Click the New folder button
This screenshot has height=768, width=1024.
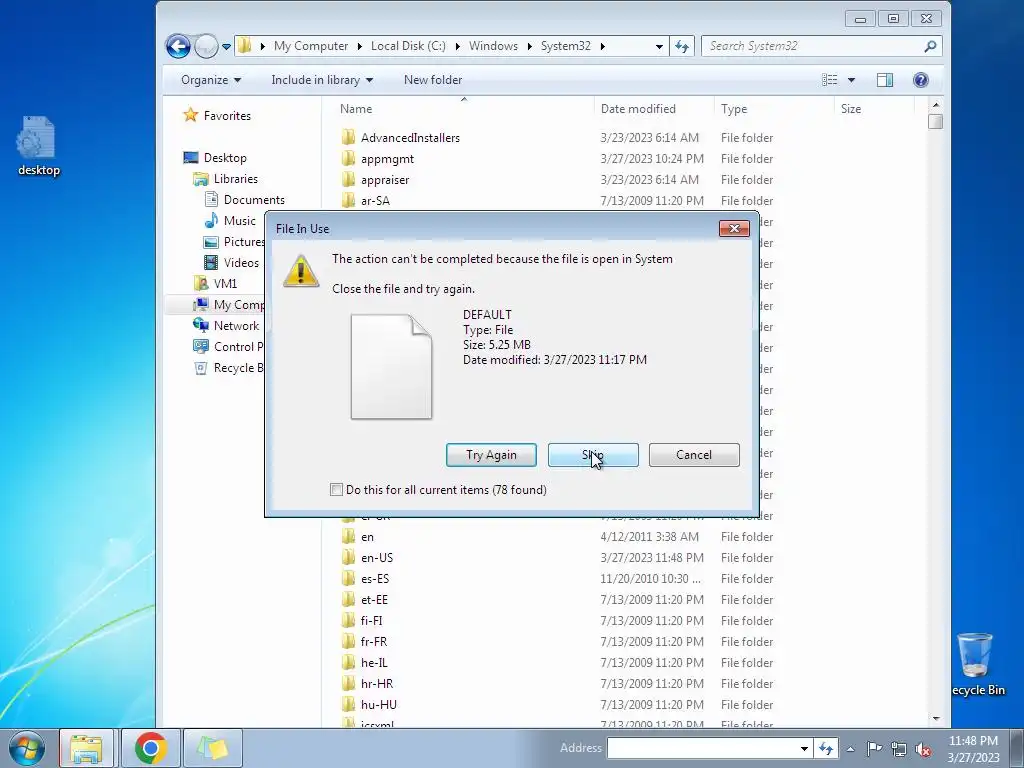(432, 80)
